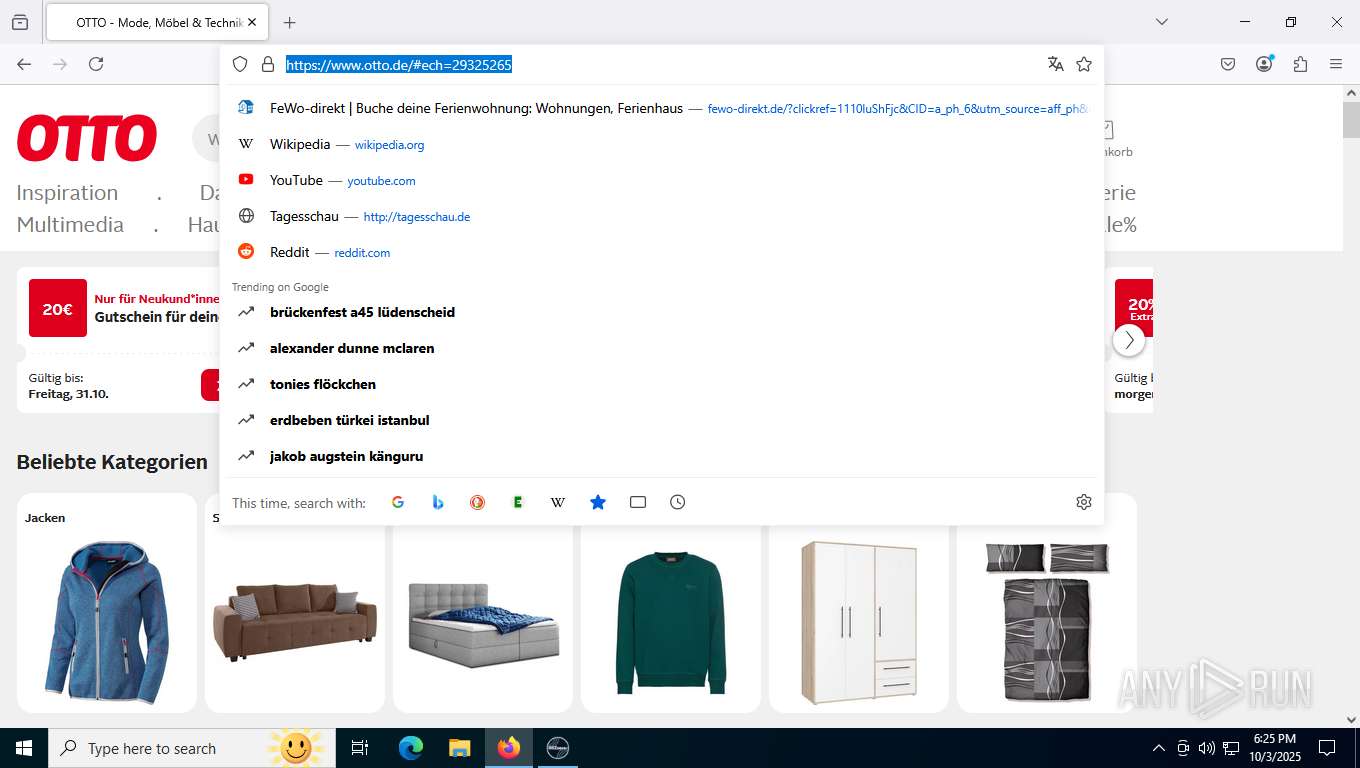Search this time with Ecosia

(x=518, y=502)
